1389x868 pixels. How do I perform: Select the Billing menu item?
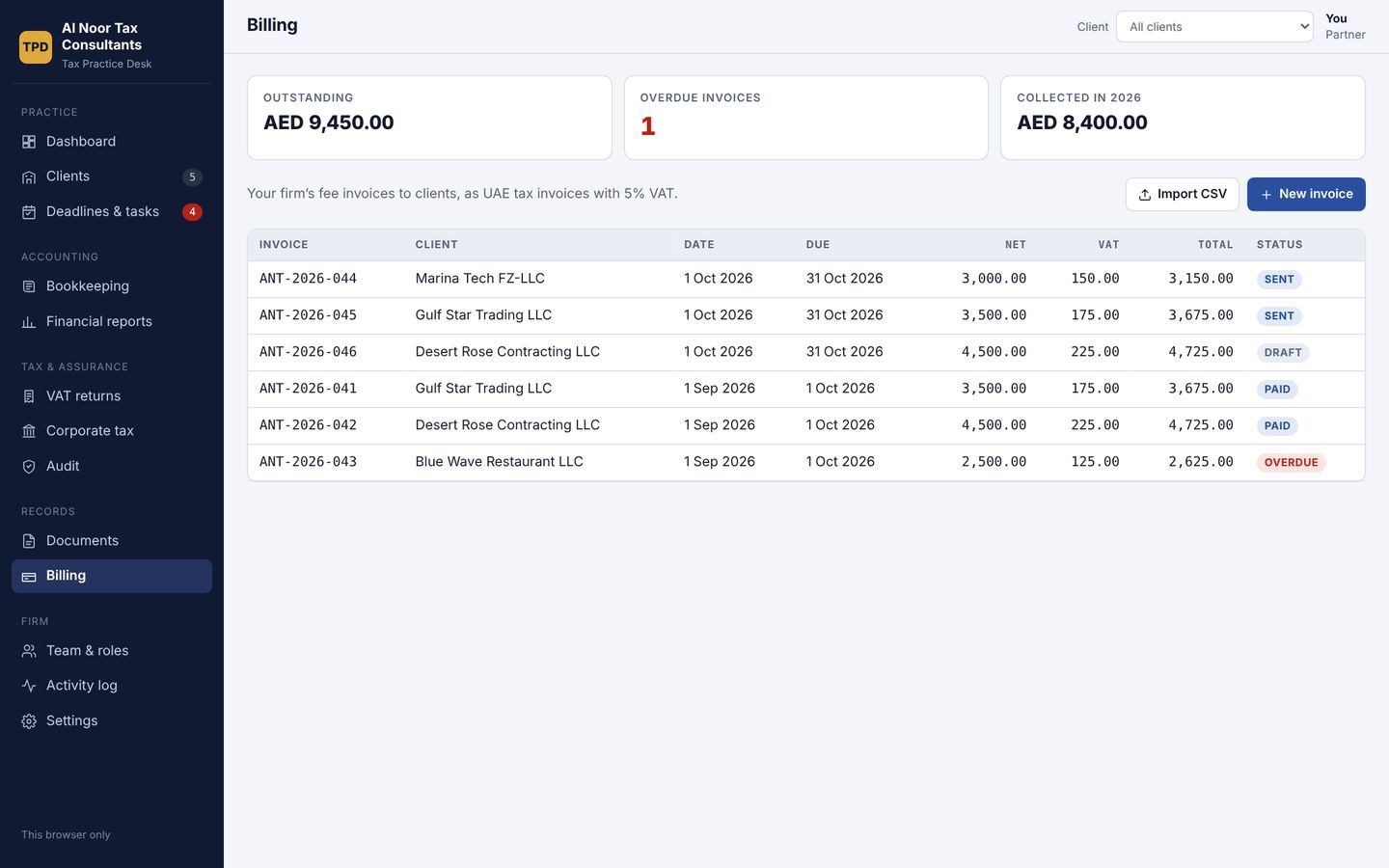pyautogui.click(x=112, y=576)
